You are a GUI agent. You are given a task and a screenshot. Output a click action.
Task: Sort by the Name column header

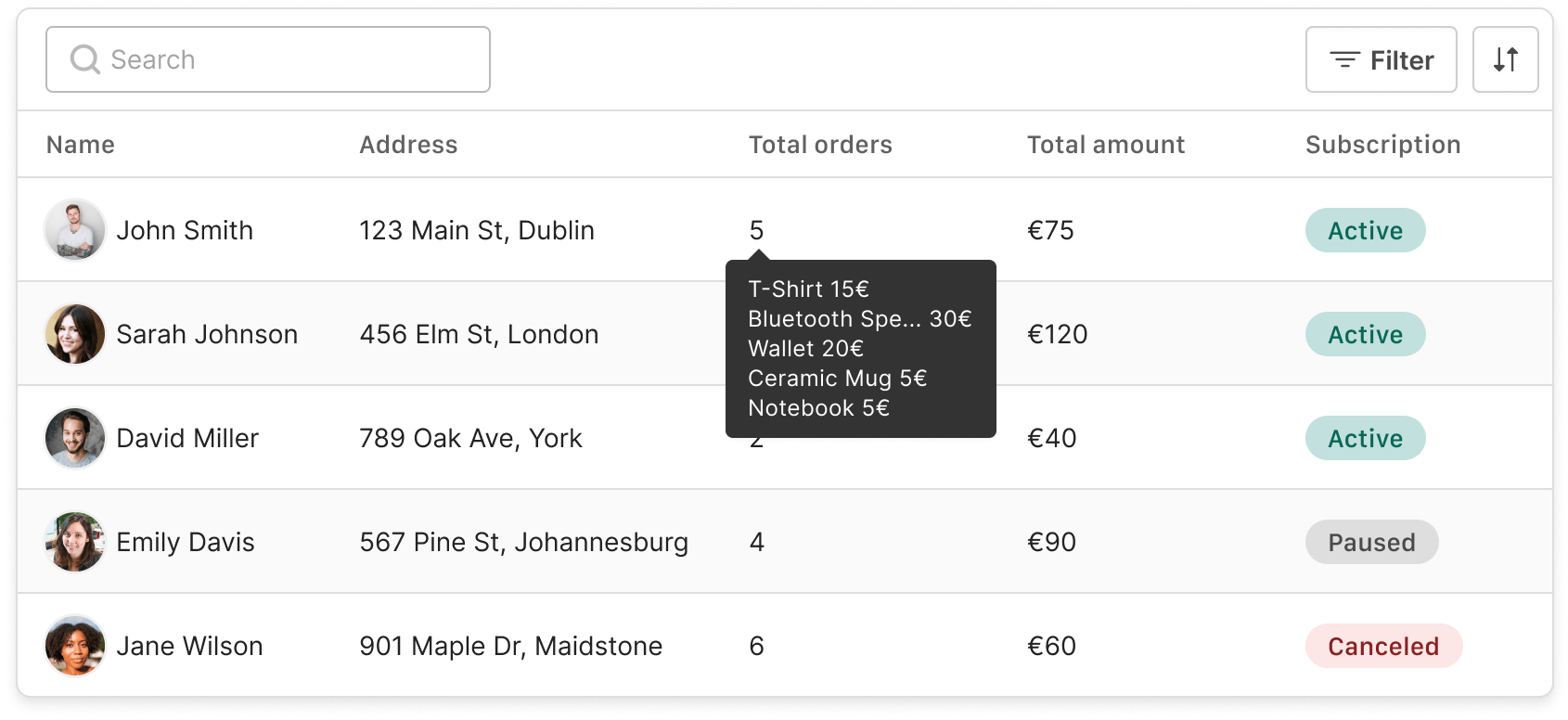[81, 145]
